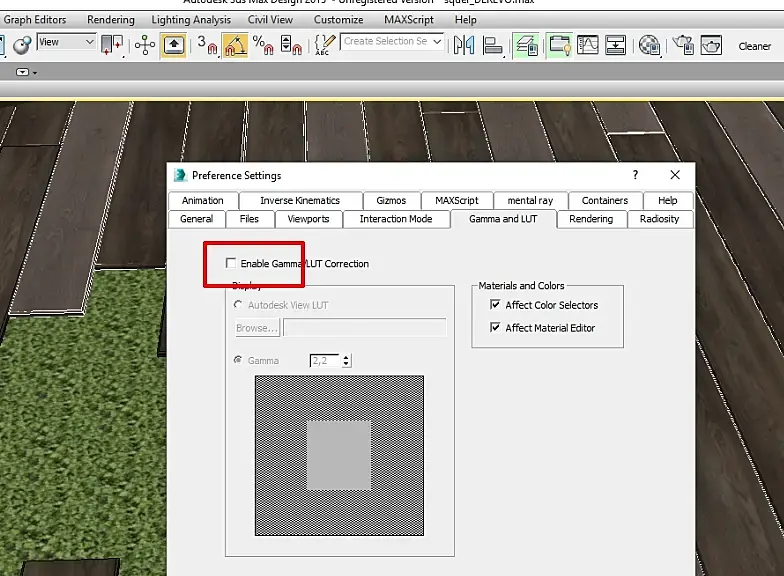Screen dimensions: 784x576
Task: Open the Civil View menu
Action: point(270,20)
